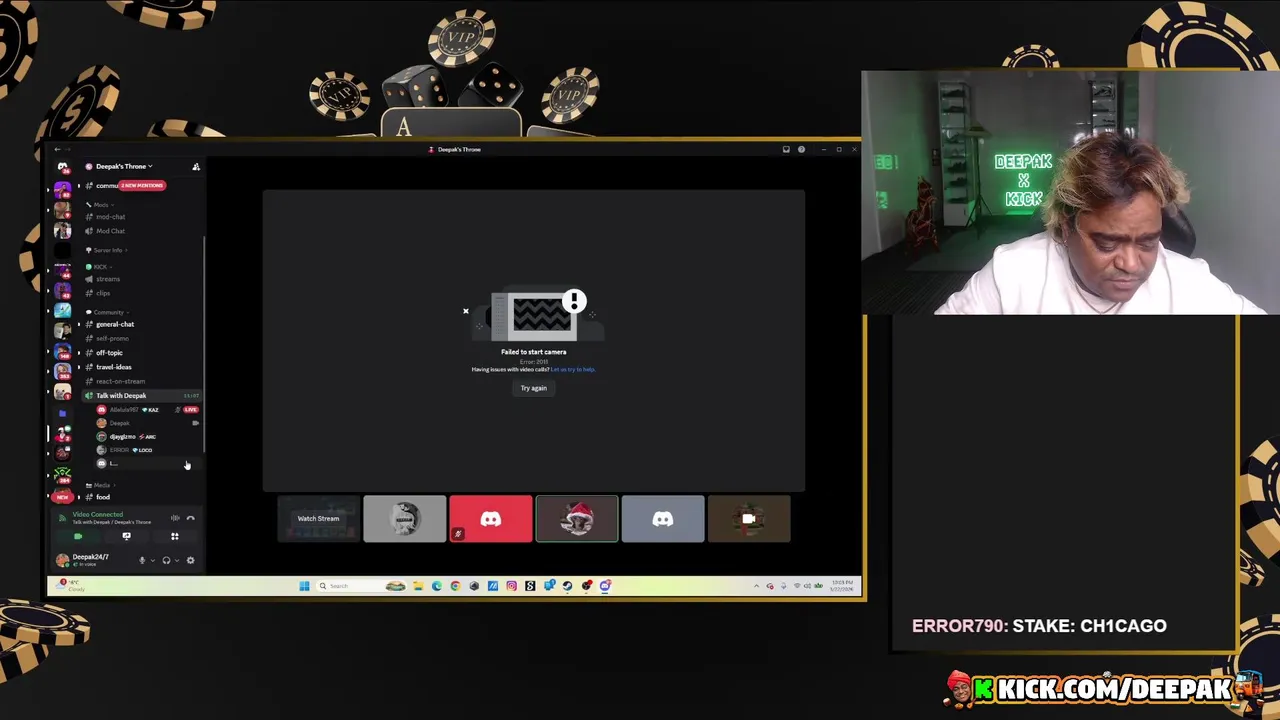
Task: Disconnect from voice with hang-up icon
Action: (190, 518)
